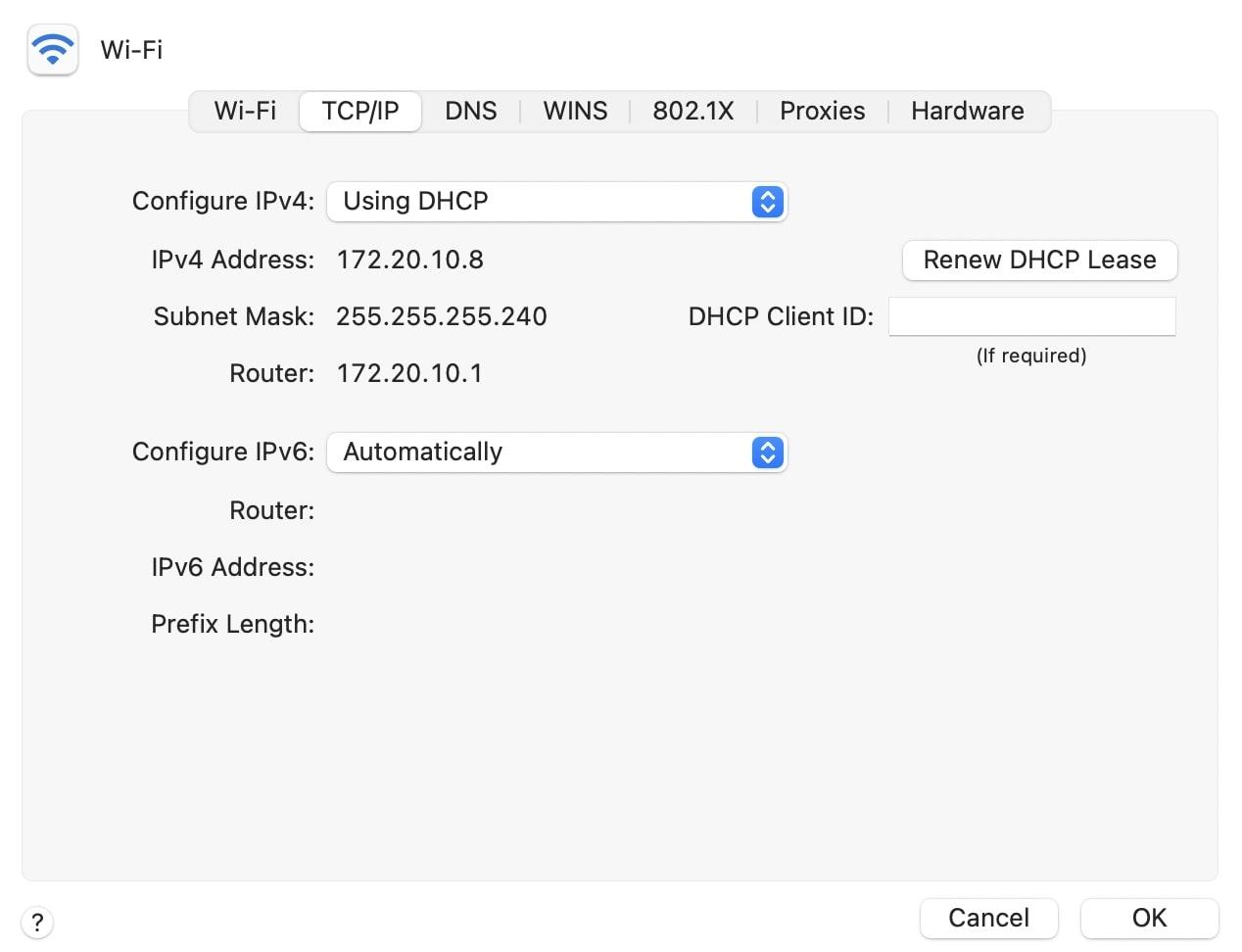Switch to the Wi-Fi tab

pos(245,111)
